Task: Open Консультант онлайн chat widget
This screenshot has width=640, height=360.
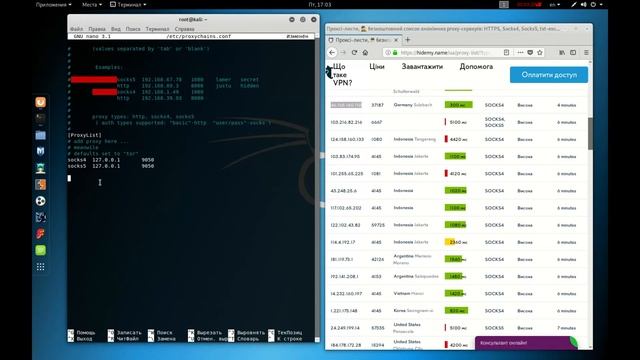Action: (x=527, y=343)
